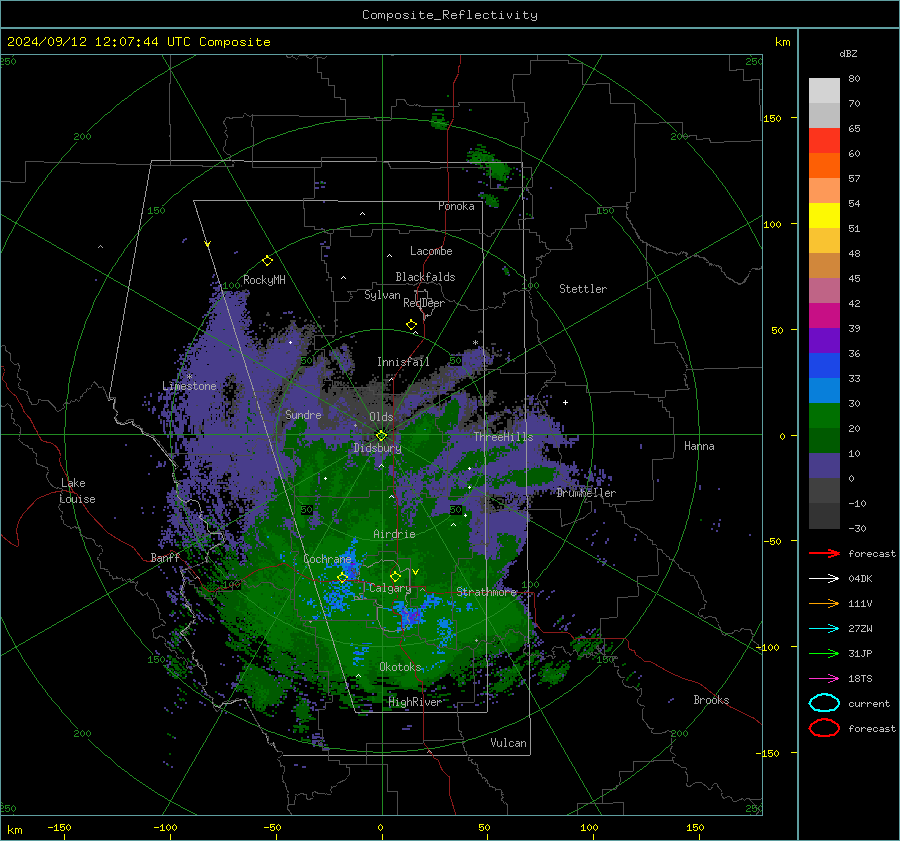Click the Didsbury city label
The height and width of the screenshot is (841, 900).
[378, 448]
